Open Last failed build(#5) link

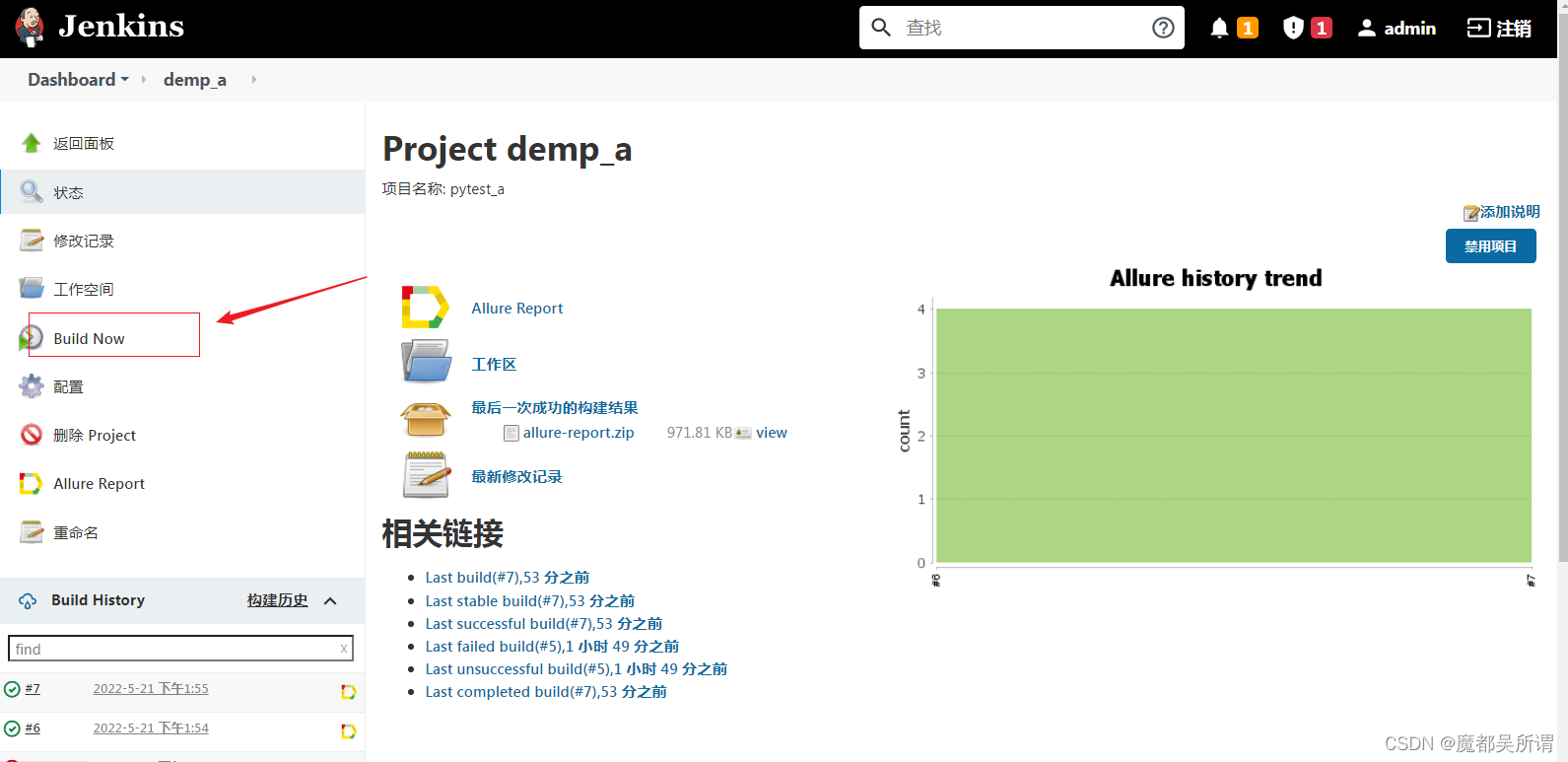pos(553,647)
